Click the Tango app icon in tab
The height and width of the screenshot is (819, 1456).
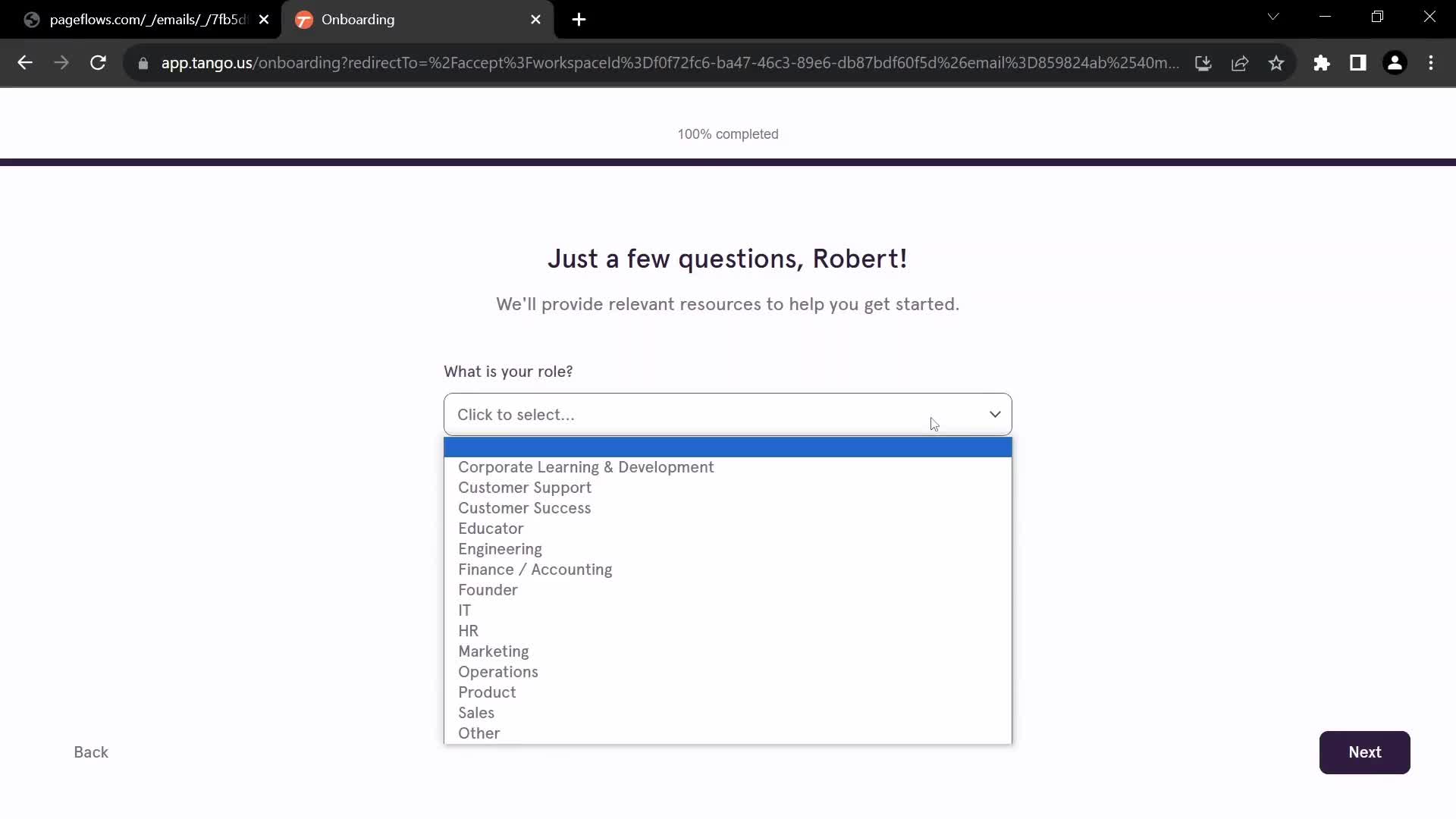point(304,20)
